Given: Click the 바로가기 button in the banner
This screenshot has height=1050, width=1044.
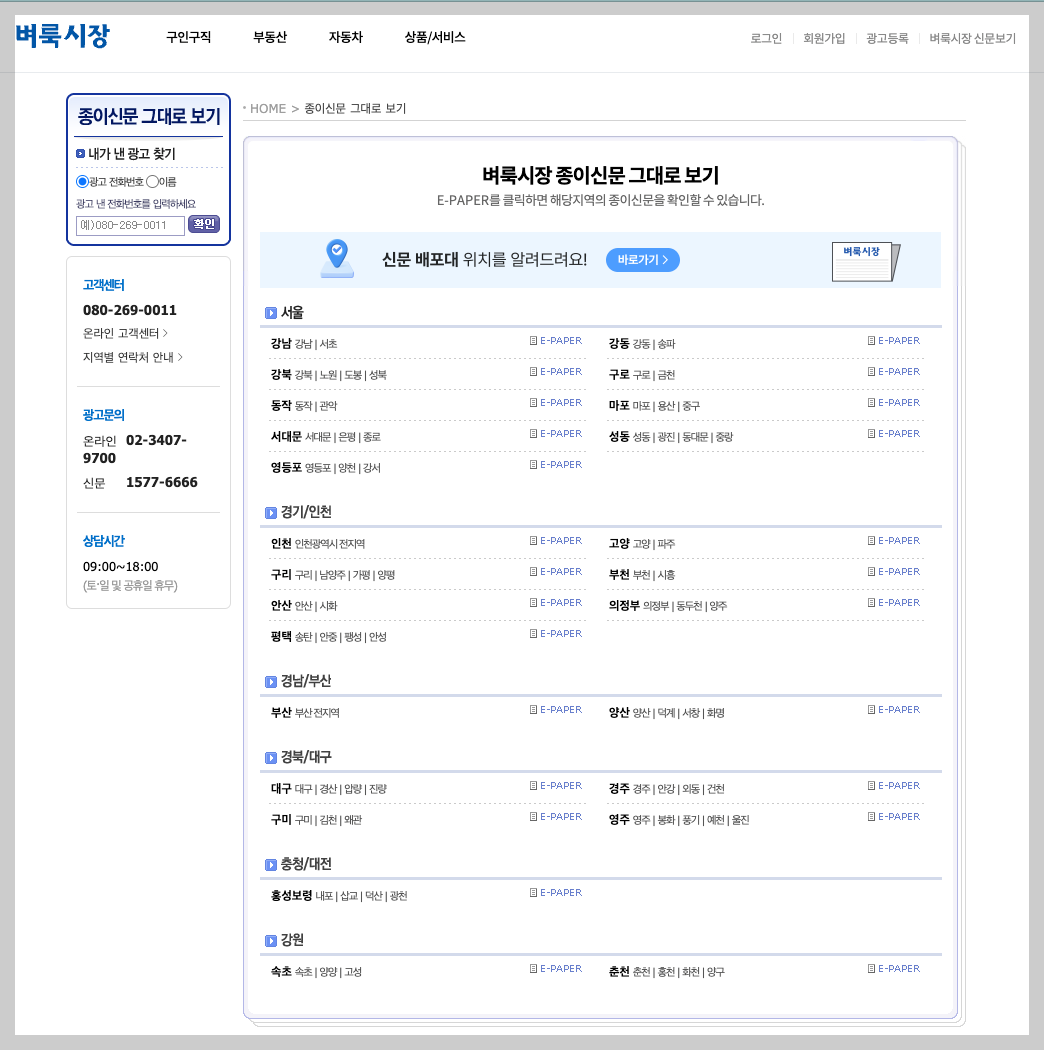Looking at the screenshot, I should pos(643,260).
